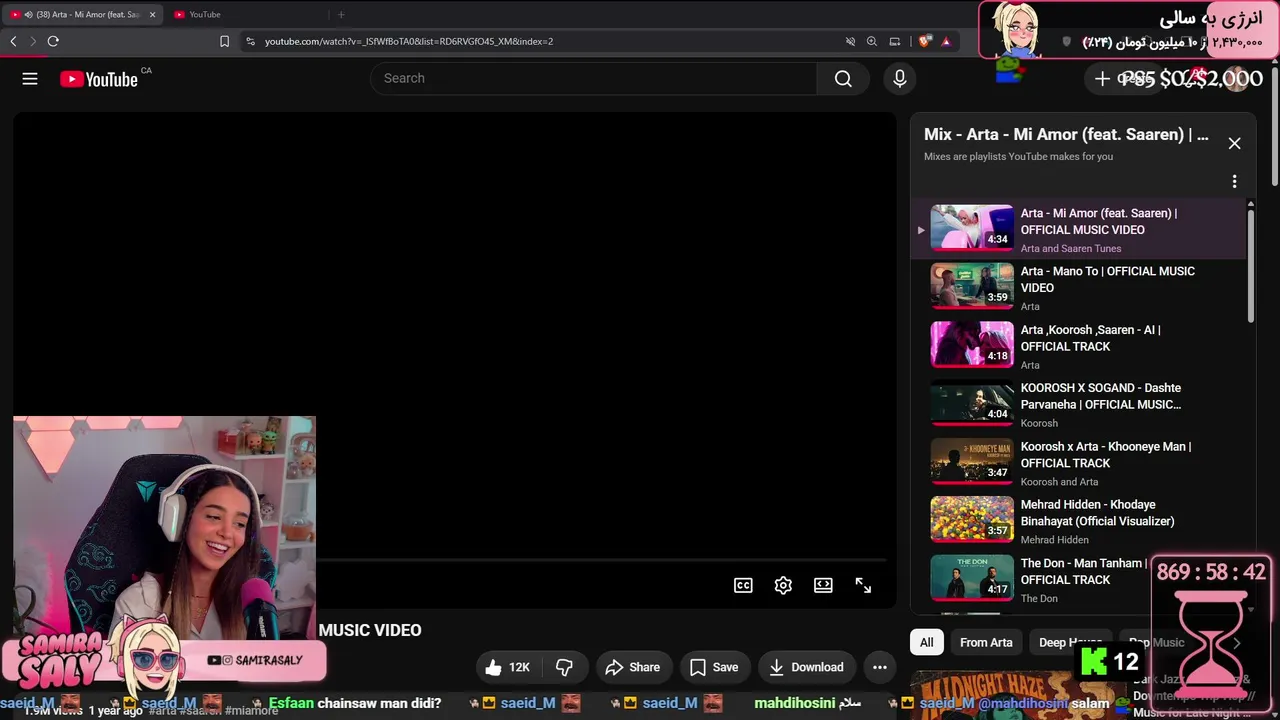Click the Mix - Arta - Mi Amor title
1280x720 pixels.
pos(1066,134)
